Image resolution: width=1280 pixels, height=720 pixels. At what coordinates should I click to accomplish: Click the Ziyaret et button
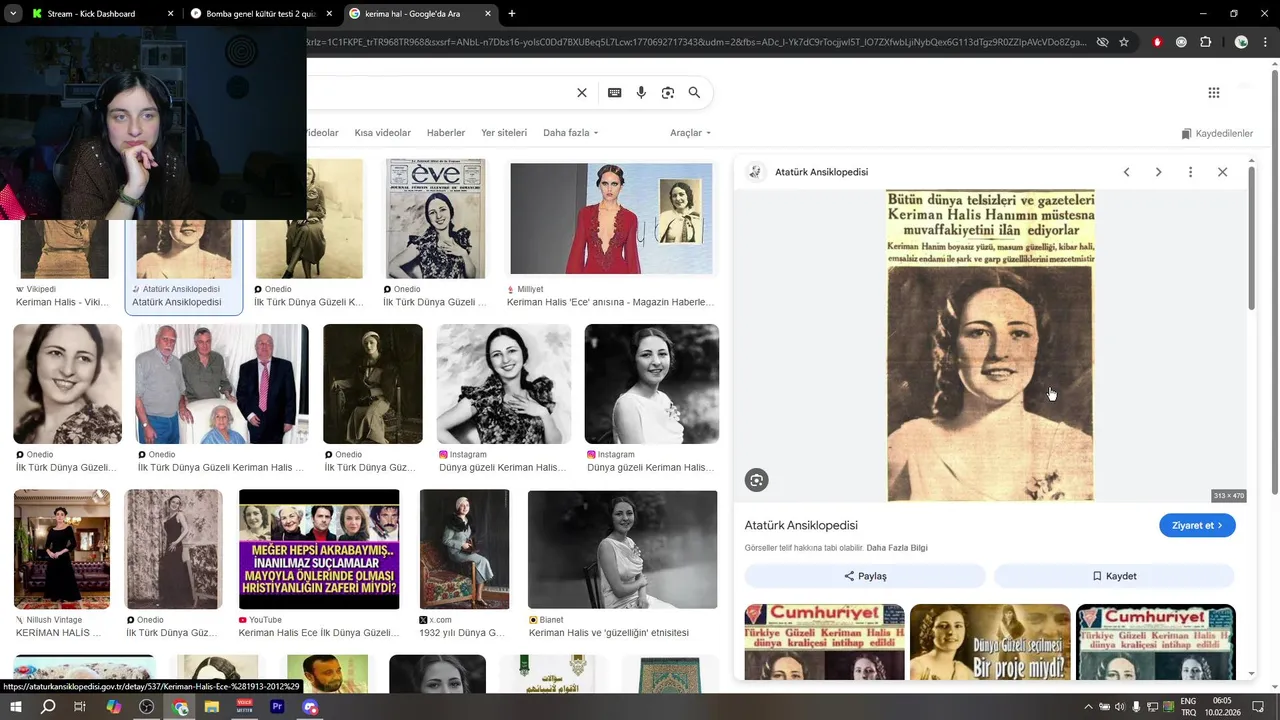(1197, 525)
